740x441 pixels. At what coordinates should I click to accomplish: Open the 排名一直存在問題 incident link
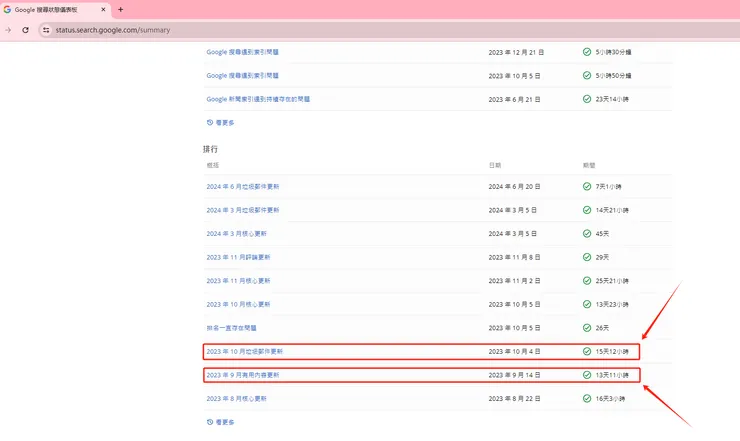(x=231, y=328)
